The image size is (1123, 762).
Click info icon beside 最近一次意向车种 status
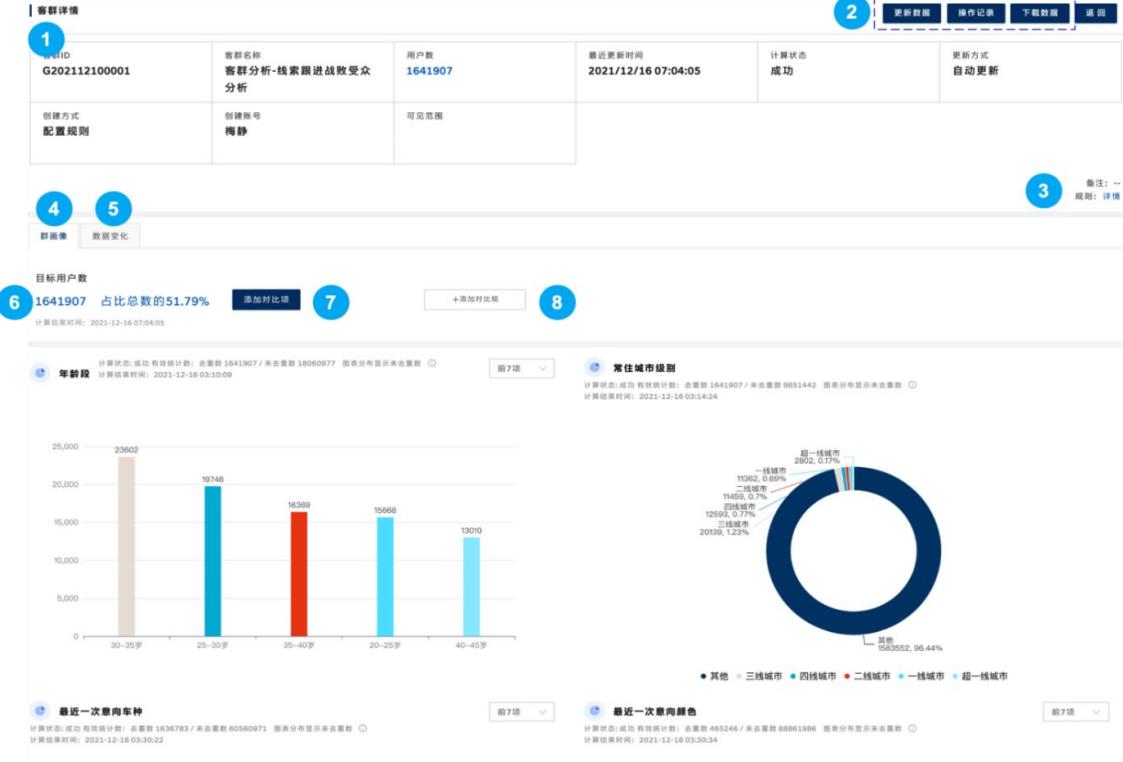361,728
